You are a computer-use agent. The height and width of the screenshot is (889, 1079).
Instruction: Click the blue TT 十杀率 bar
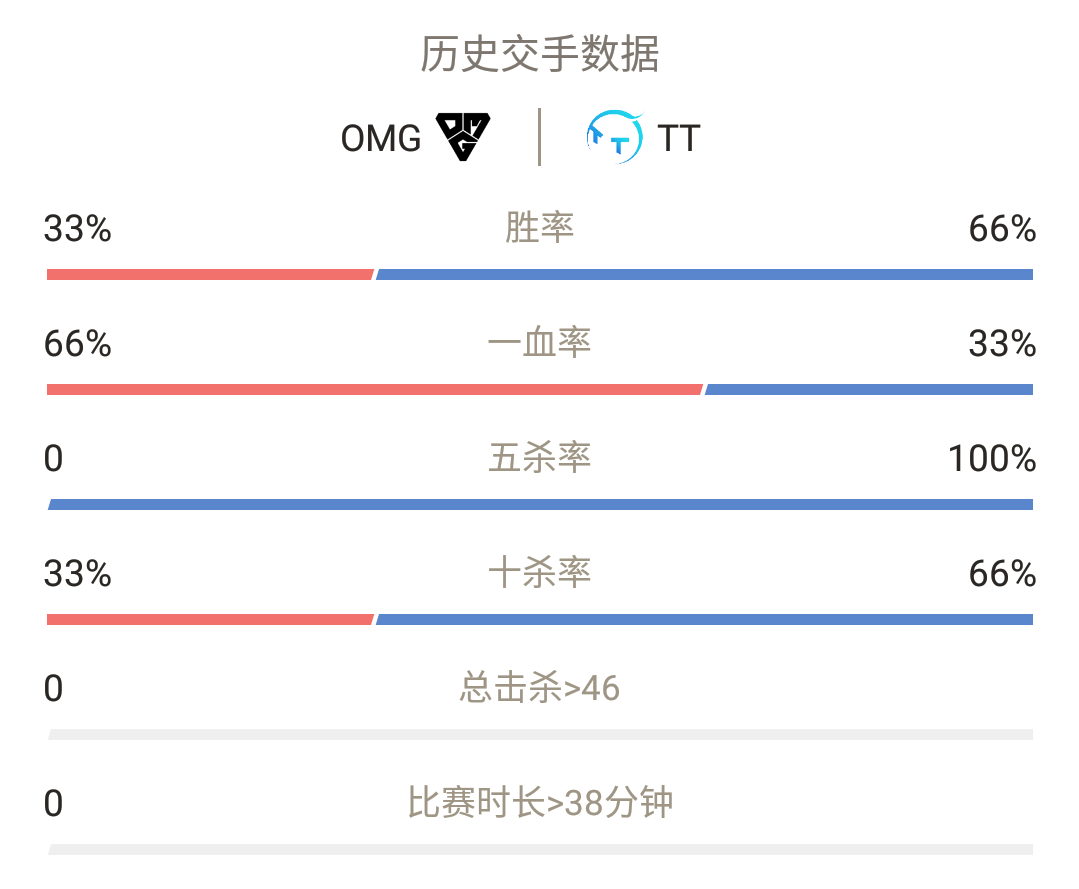pyautogui.click(x=704, y=619)
